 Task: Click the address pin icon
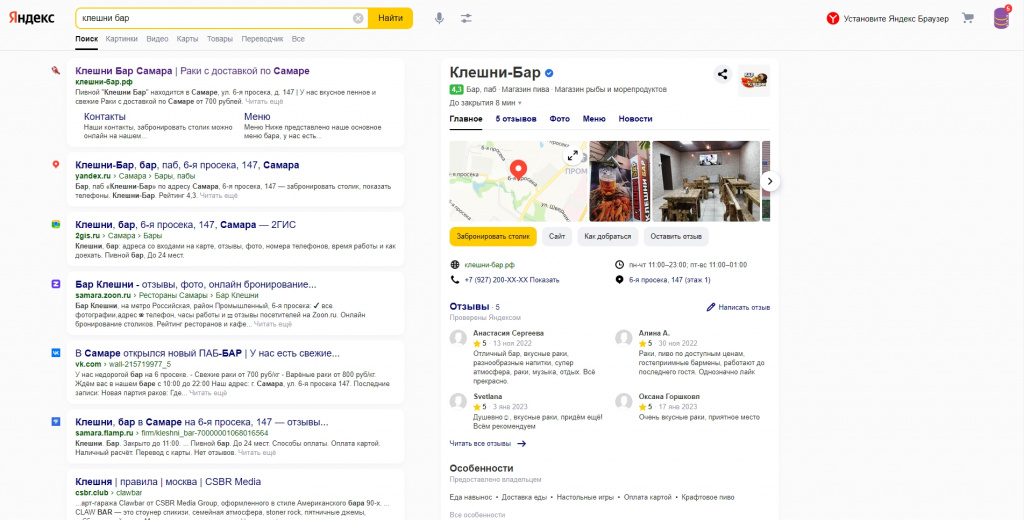619,280
